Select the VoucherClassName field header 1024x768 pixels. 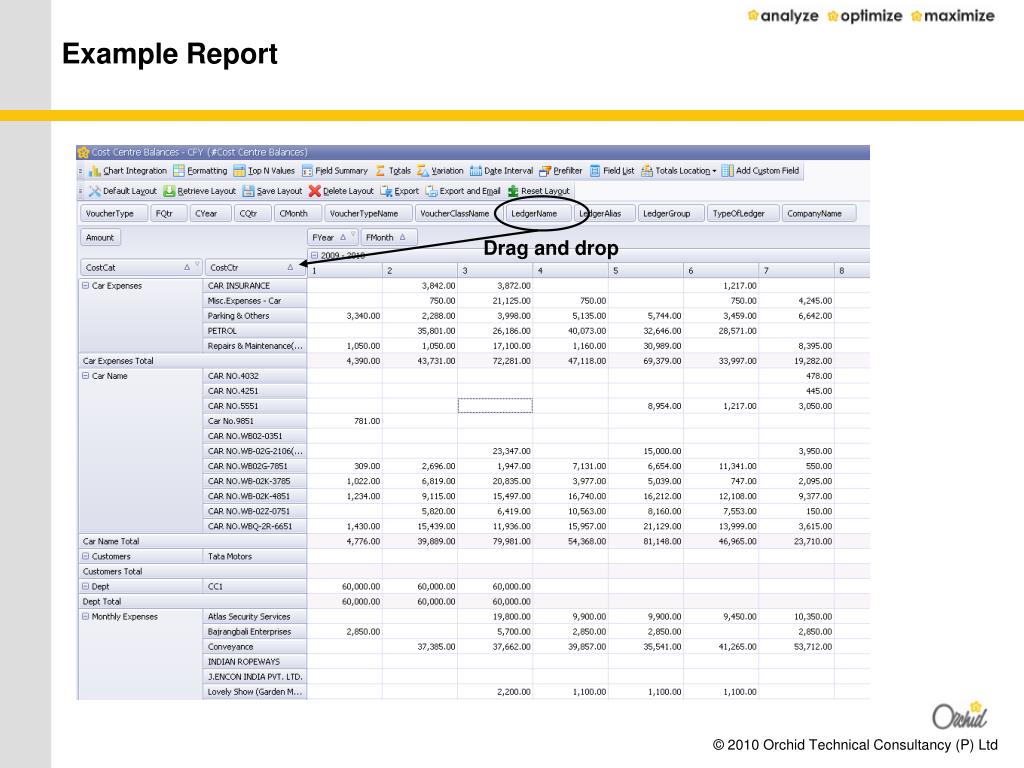[459, 214]
